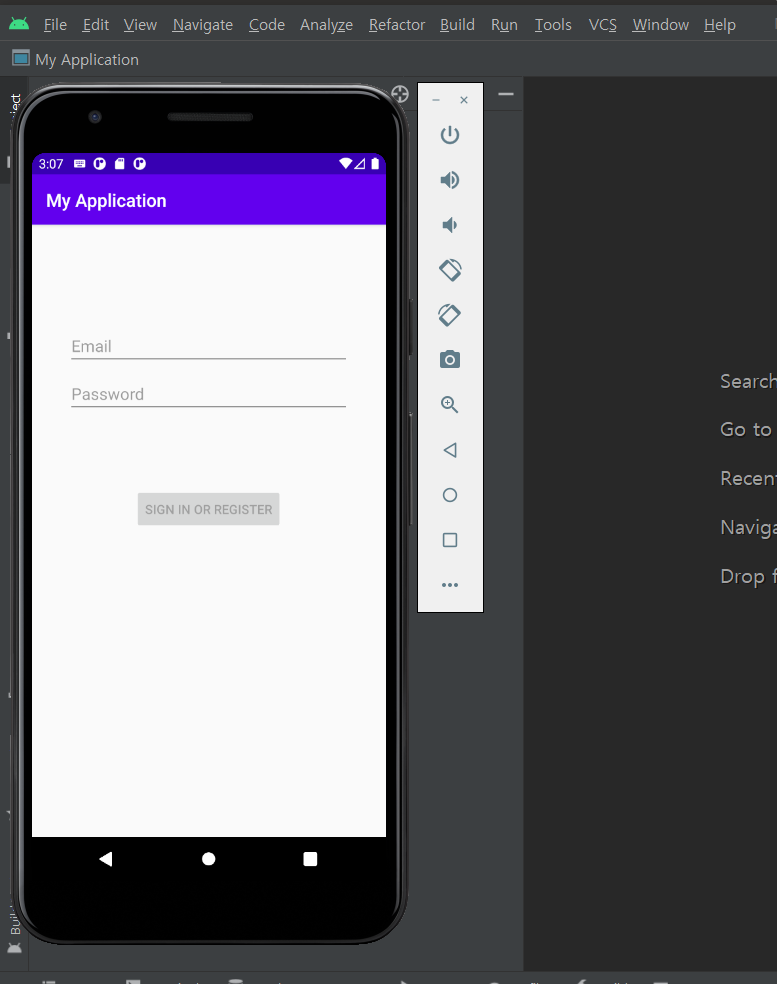Click emulator sidebar Back triangle icon
777x984 pixels.
[449, 450]
